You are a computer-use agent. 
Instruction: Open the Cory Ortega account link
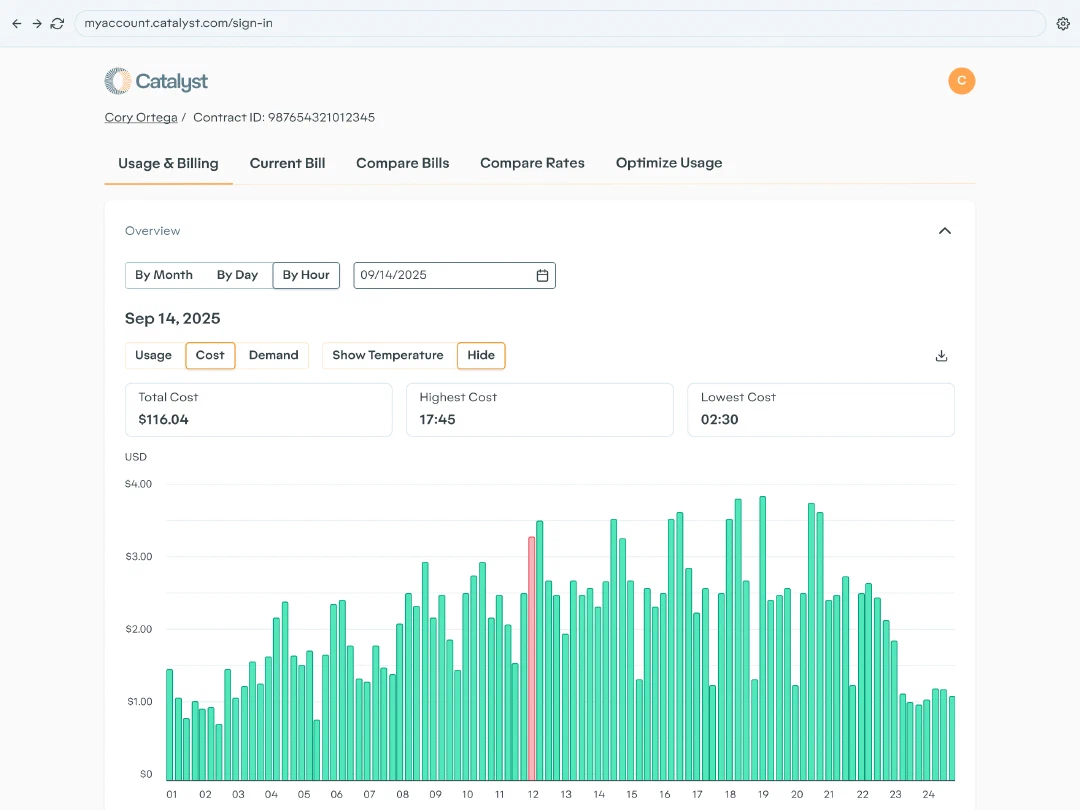click(141, 118)
